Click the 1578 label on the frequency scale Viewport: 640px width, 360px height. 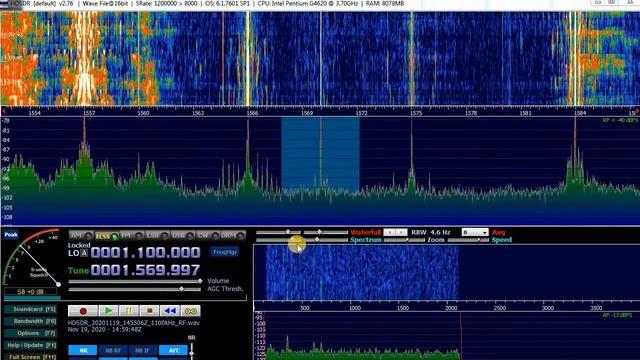coord(471,113)
